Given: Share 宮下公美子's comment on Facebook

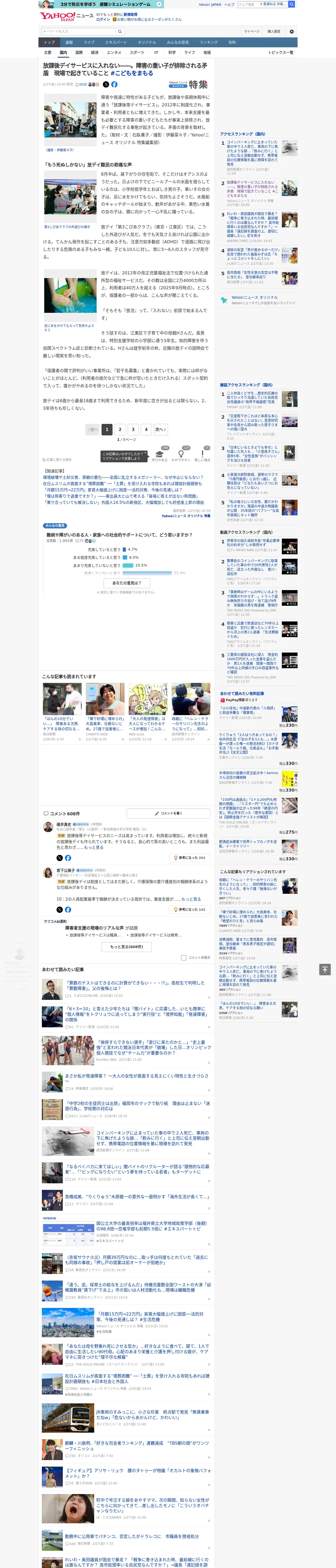Looking at the screenshot, I should pyautogui.click(x=68, y=909).
